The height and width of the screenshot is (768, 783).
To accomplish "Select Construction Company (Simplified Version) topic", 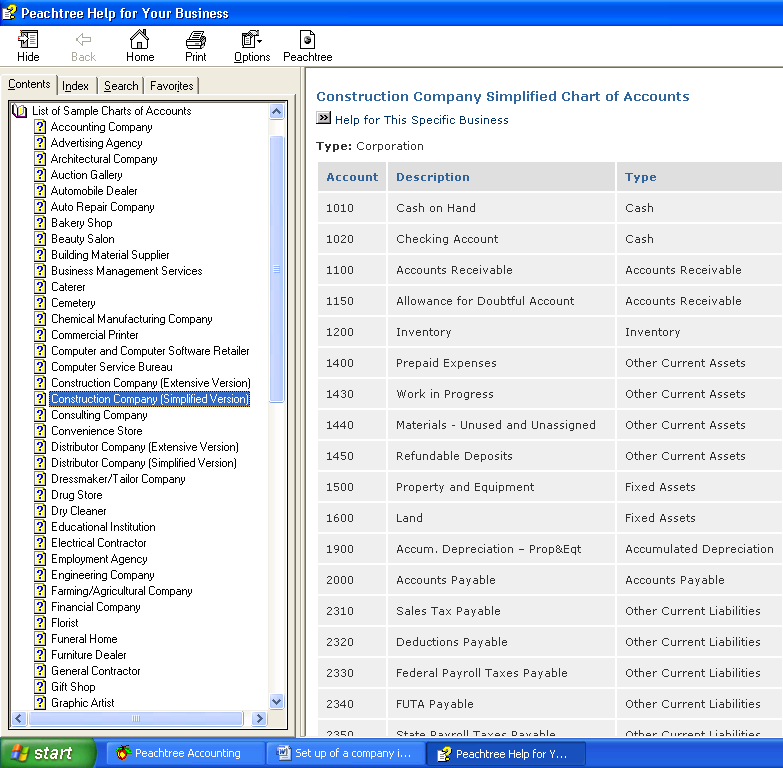I will [x=149, y=399].
